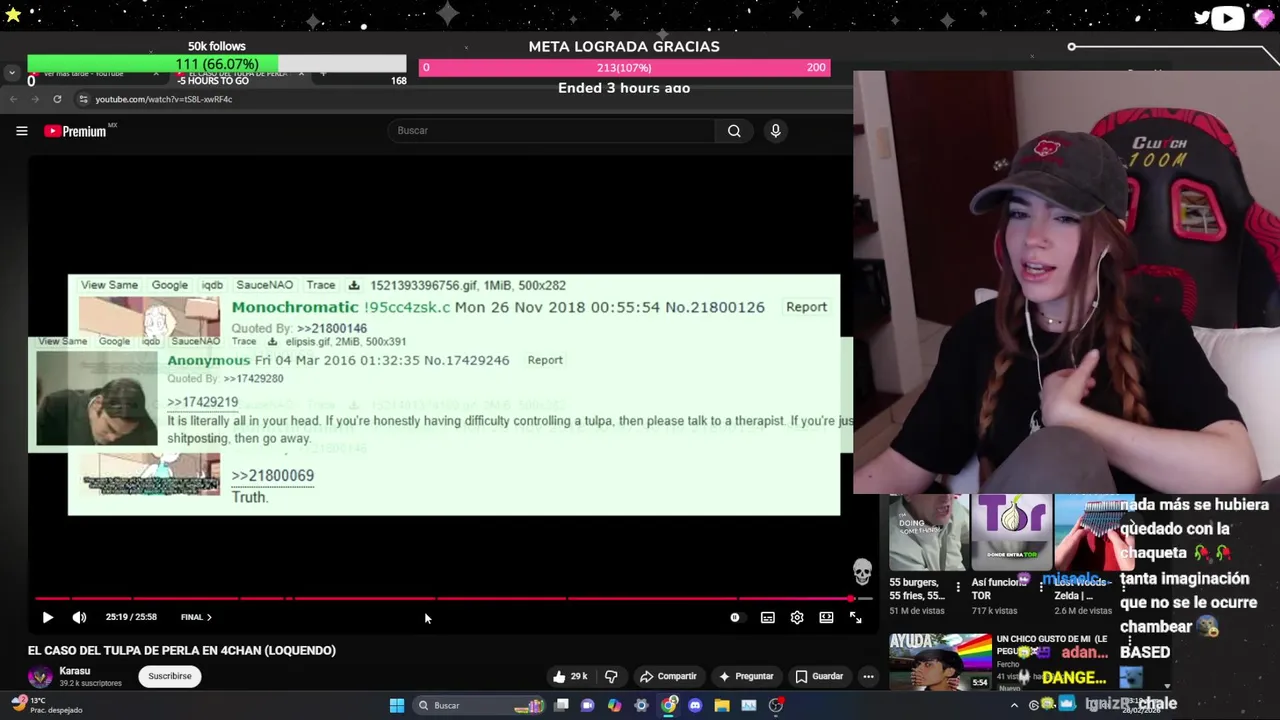This screenshot has width=1280, height=720.
Task: Click the video title EL CASO DEL TULPA
Action: click(182, 650)
